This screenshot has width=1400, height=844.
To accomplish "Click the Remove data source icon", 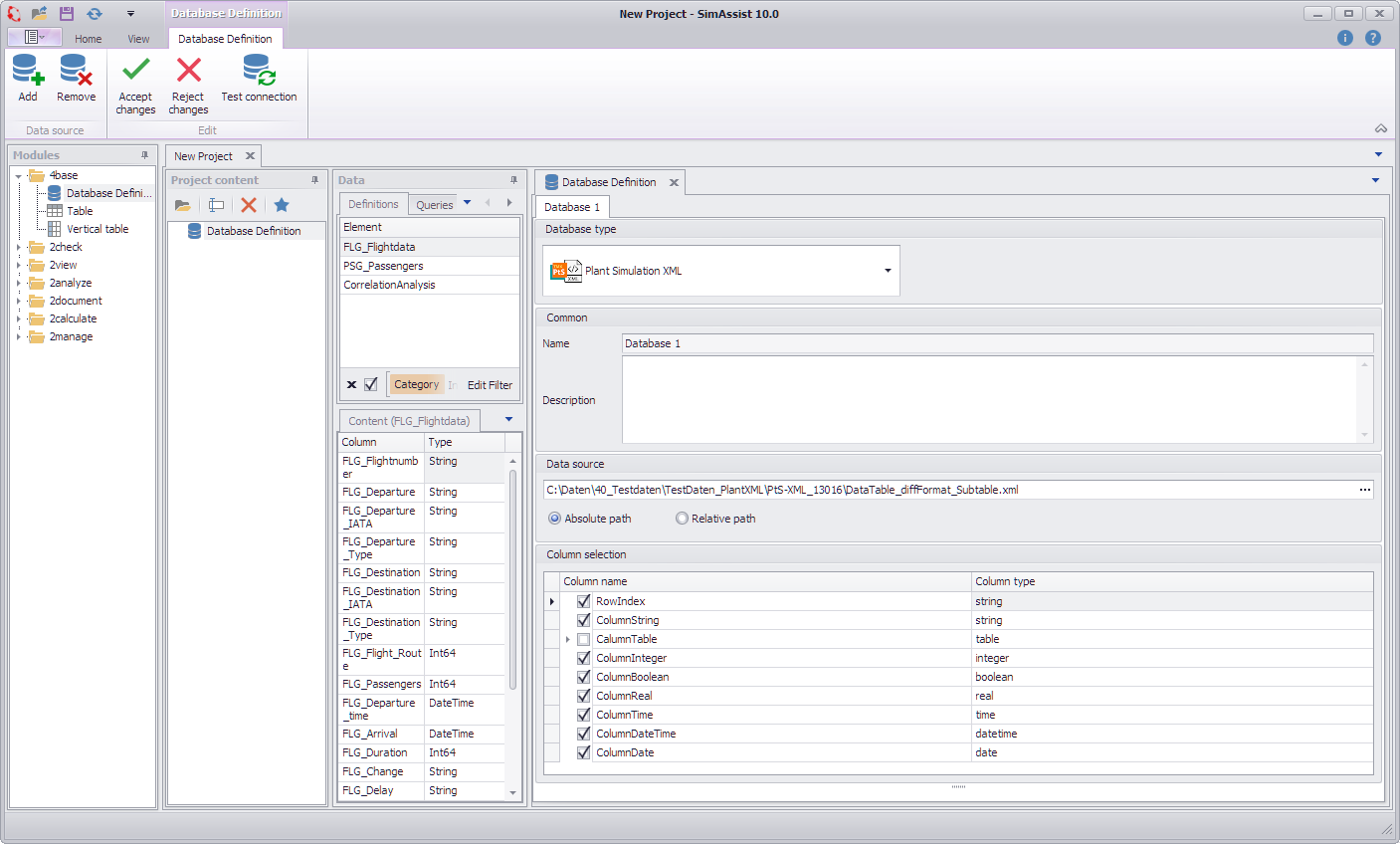I will click(x=76, y=72).
